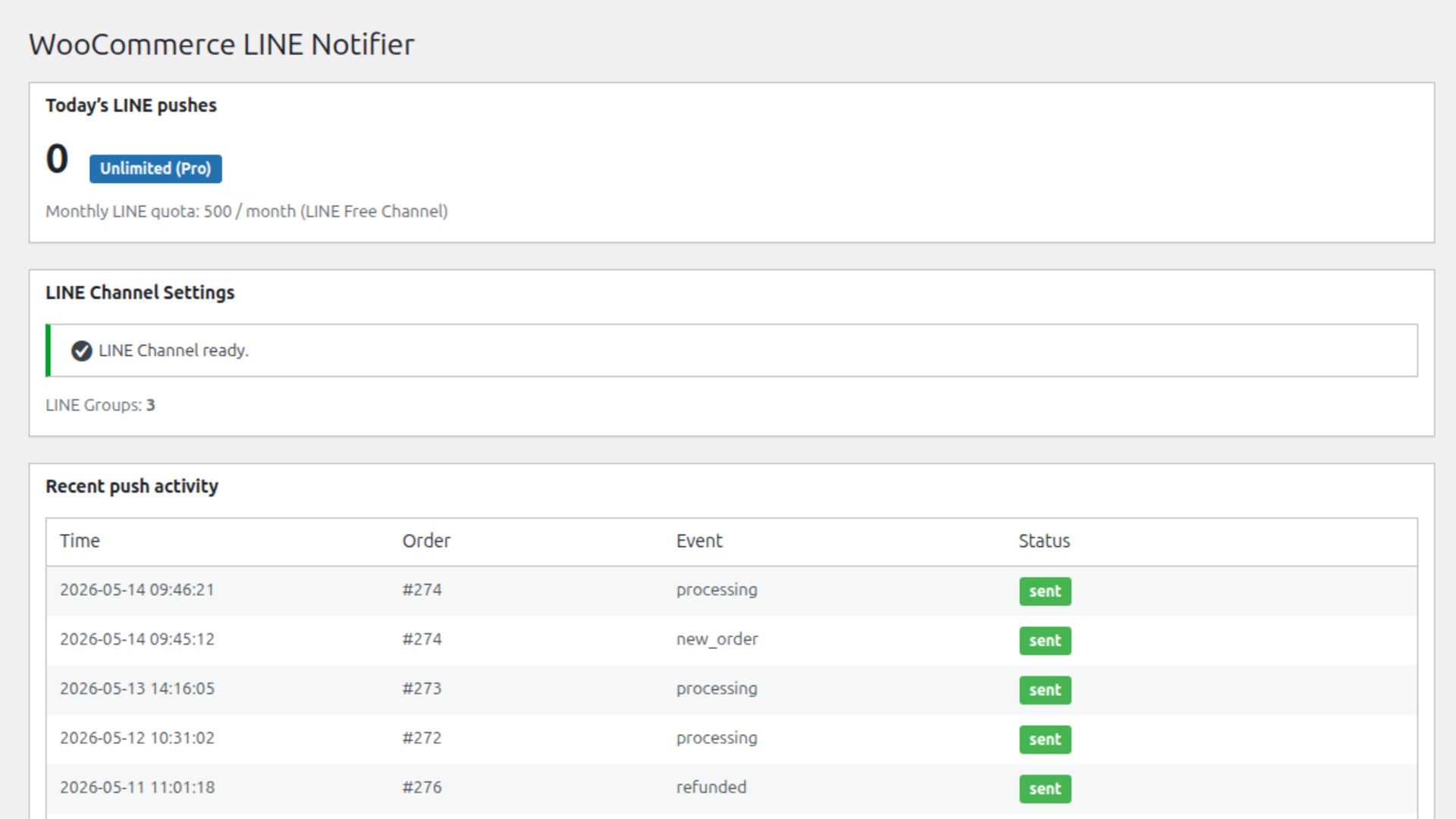Click the refunded event

coord(711,787)
